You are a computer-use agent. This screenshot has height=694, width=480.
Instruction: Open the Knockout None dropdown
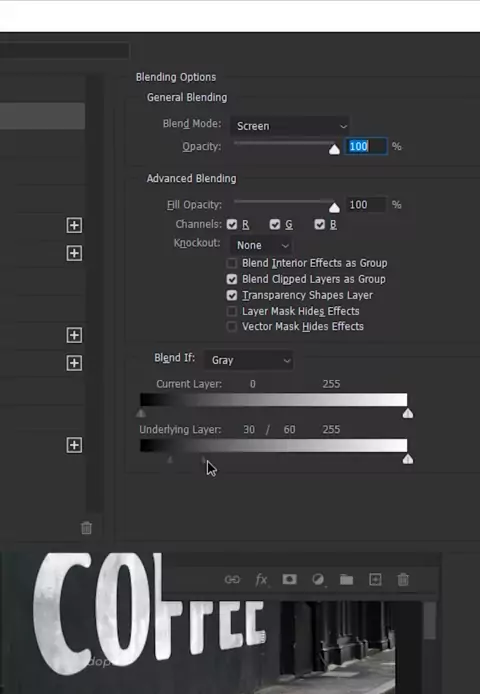[261, 245]
